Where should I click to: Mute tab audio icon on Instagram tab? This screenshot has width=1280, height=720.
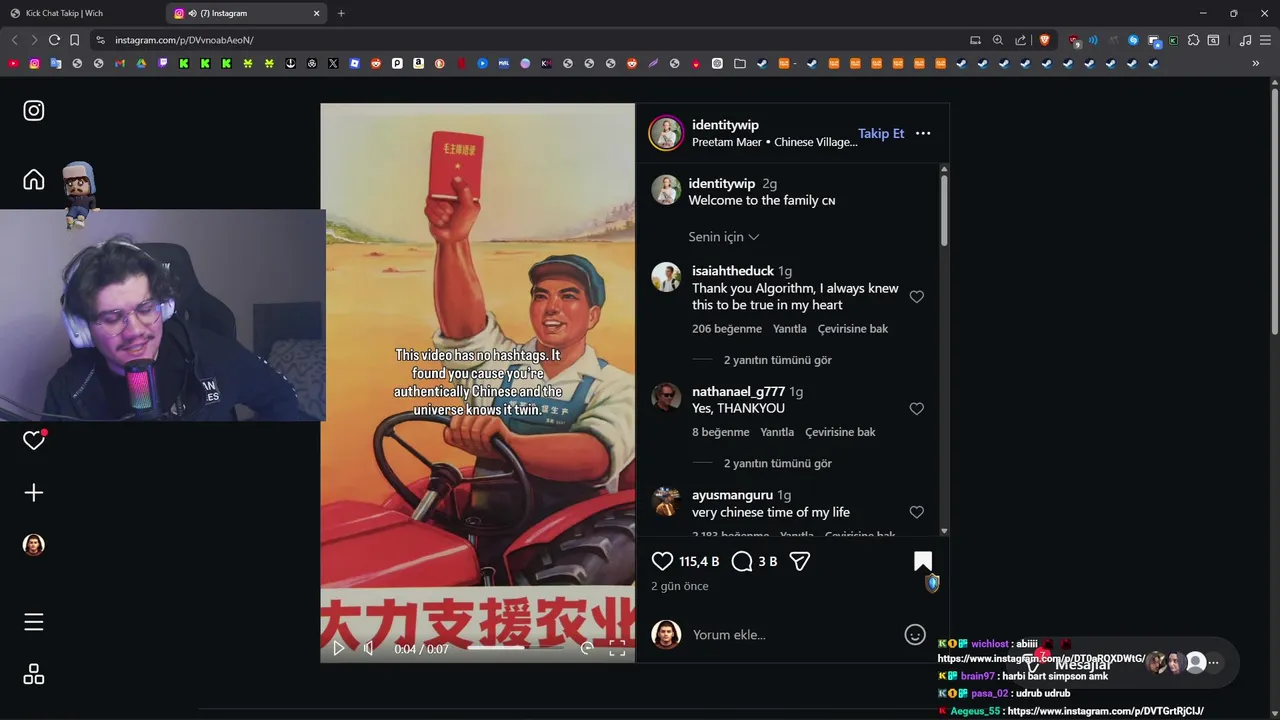coord(192,13)
